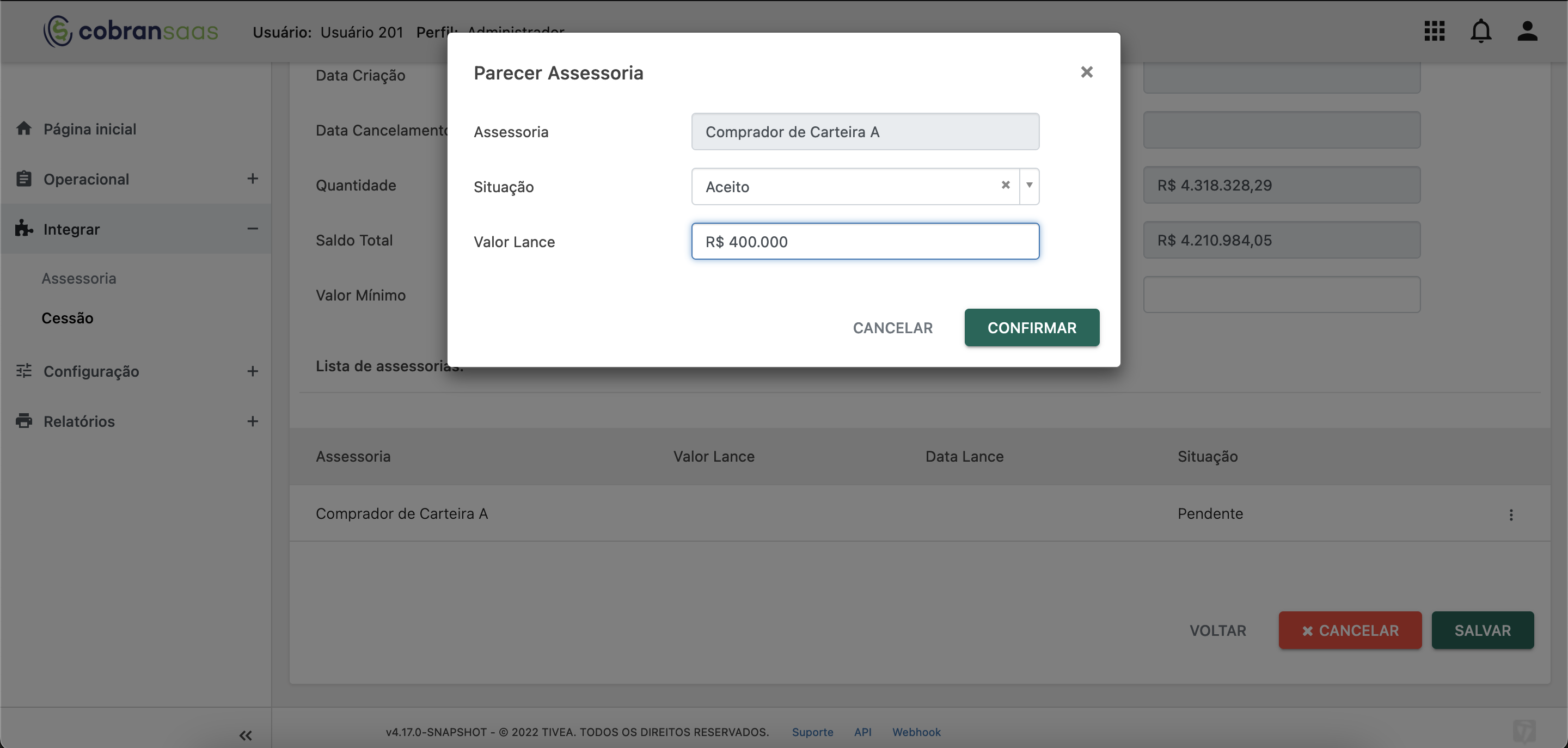
Task: Open the Suporte link
Action: [x=812, y=732]
